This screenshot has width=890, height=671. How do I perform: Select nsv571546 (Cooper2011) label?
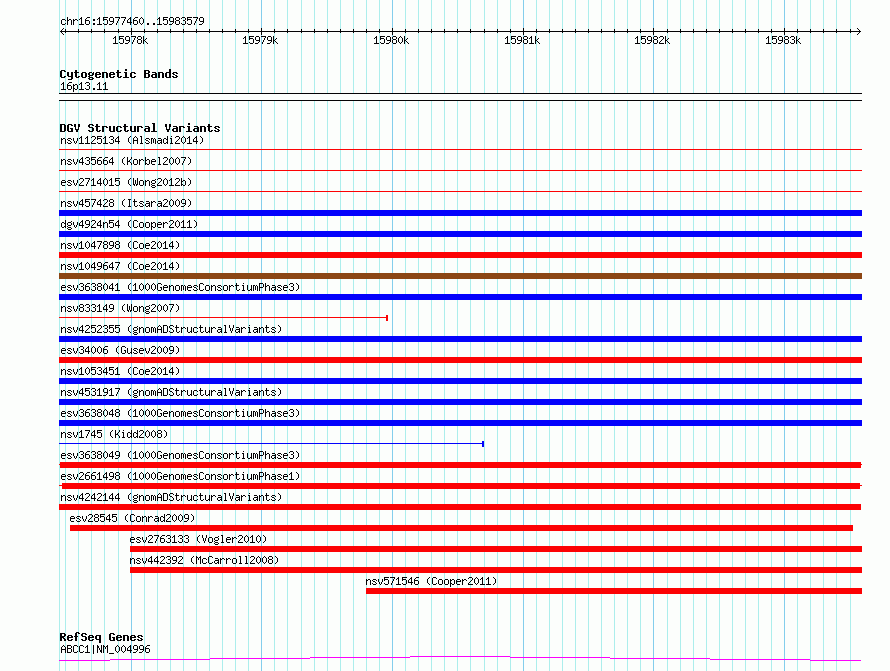(431, 581)
